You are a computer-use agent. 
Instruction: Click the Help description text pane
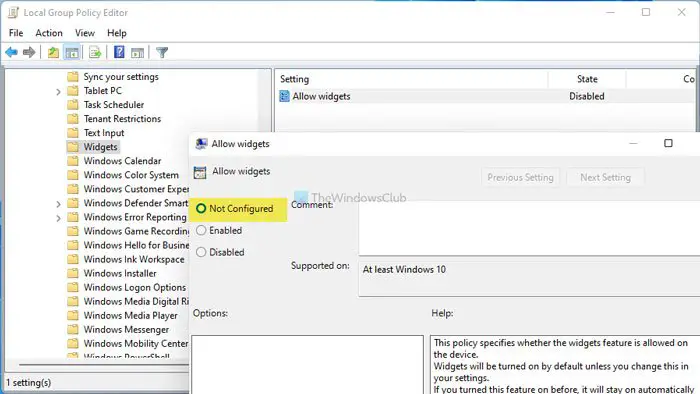pyautogui.click(x=565, y=365)
